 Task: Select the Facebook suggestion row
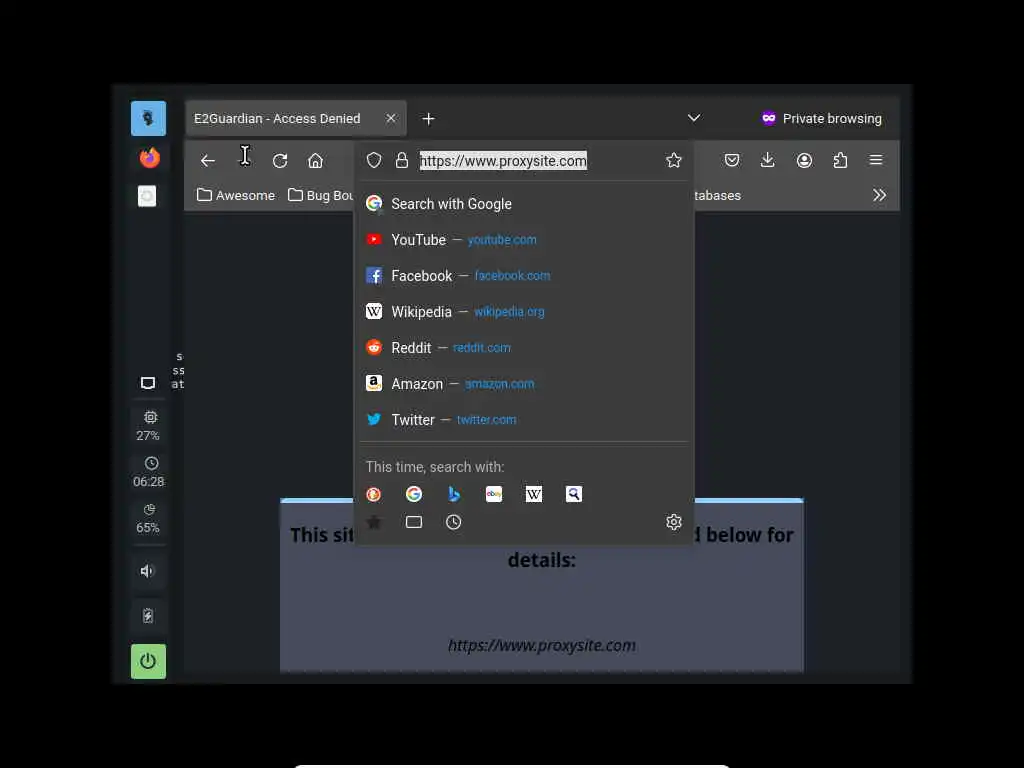(x=524, y=276)
